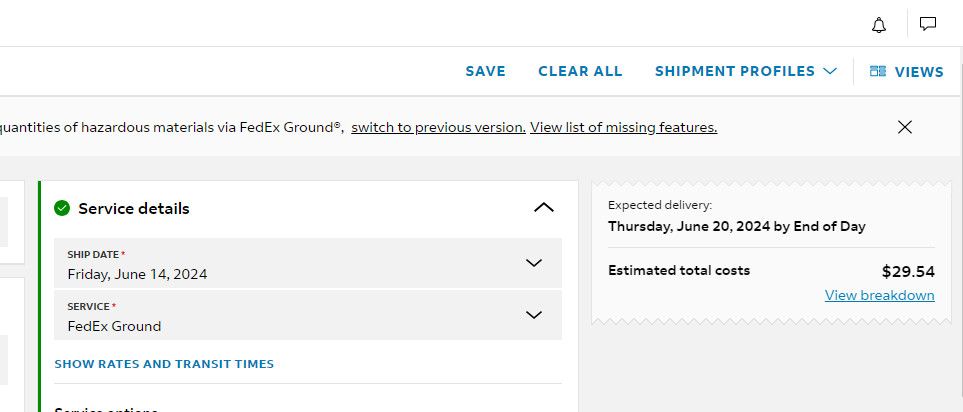The width and height of the screenshot is (963, 412).
Task: Collapse the Service details section chevron
Action: [x=544, y=208]
